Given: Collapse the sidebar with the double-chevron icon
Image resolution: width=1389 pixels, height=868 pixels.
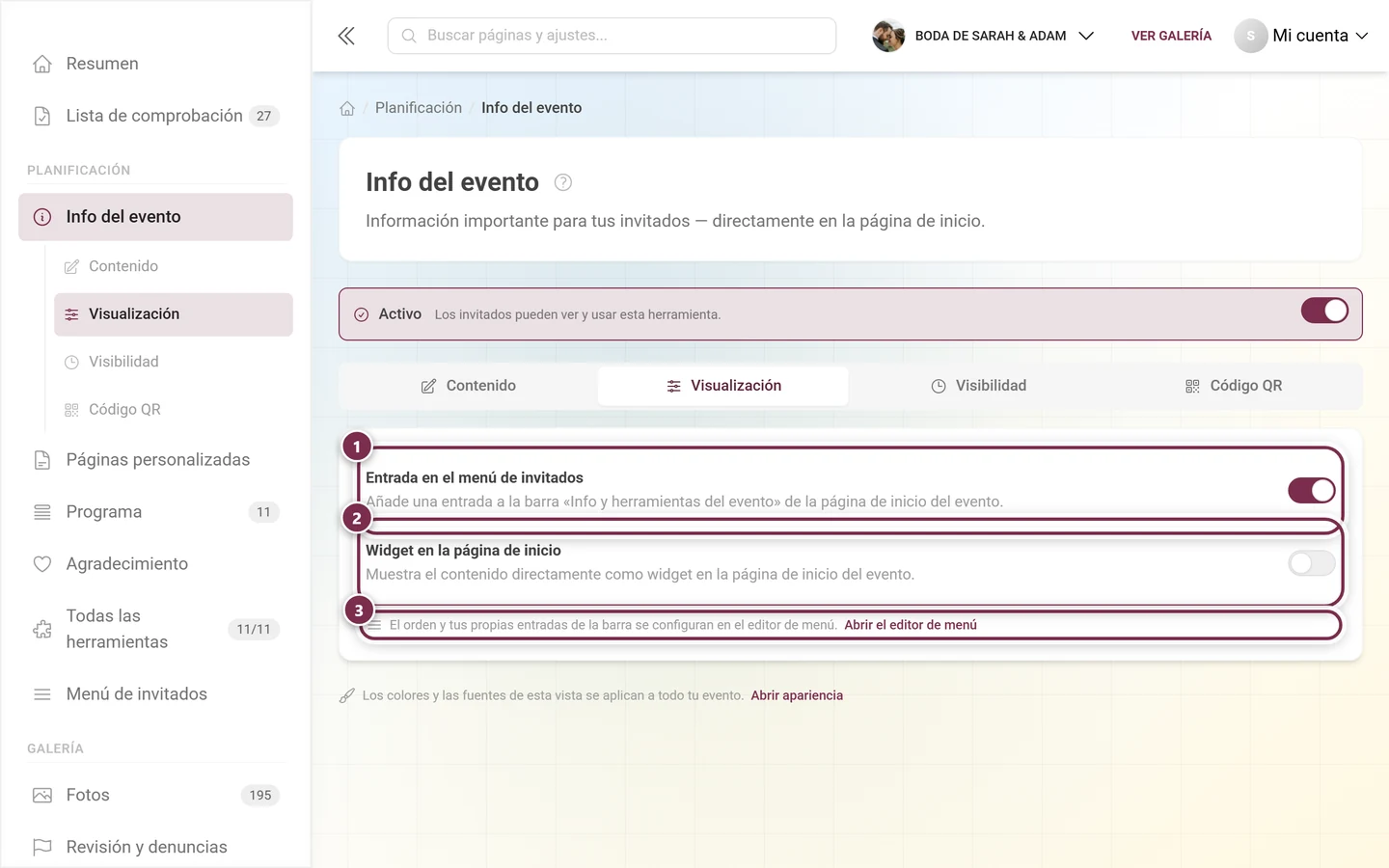Looking at the screenshot, I should pos(346,36).
